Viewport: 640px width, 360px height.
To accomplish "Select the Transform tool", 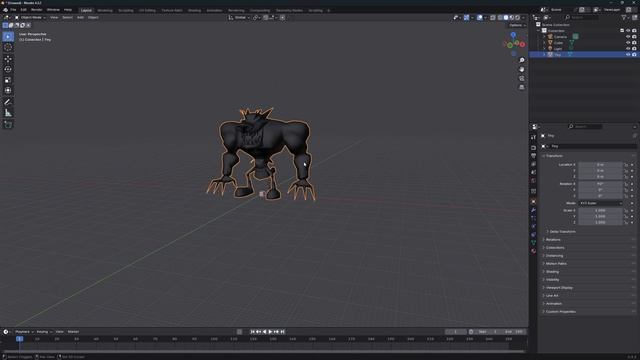I will 8,91.
